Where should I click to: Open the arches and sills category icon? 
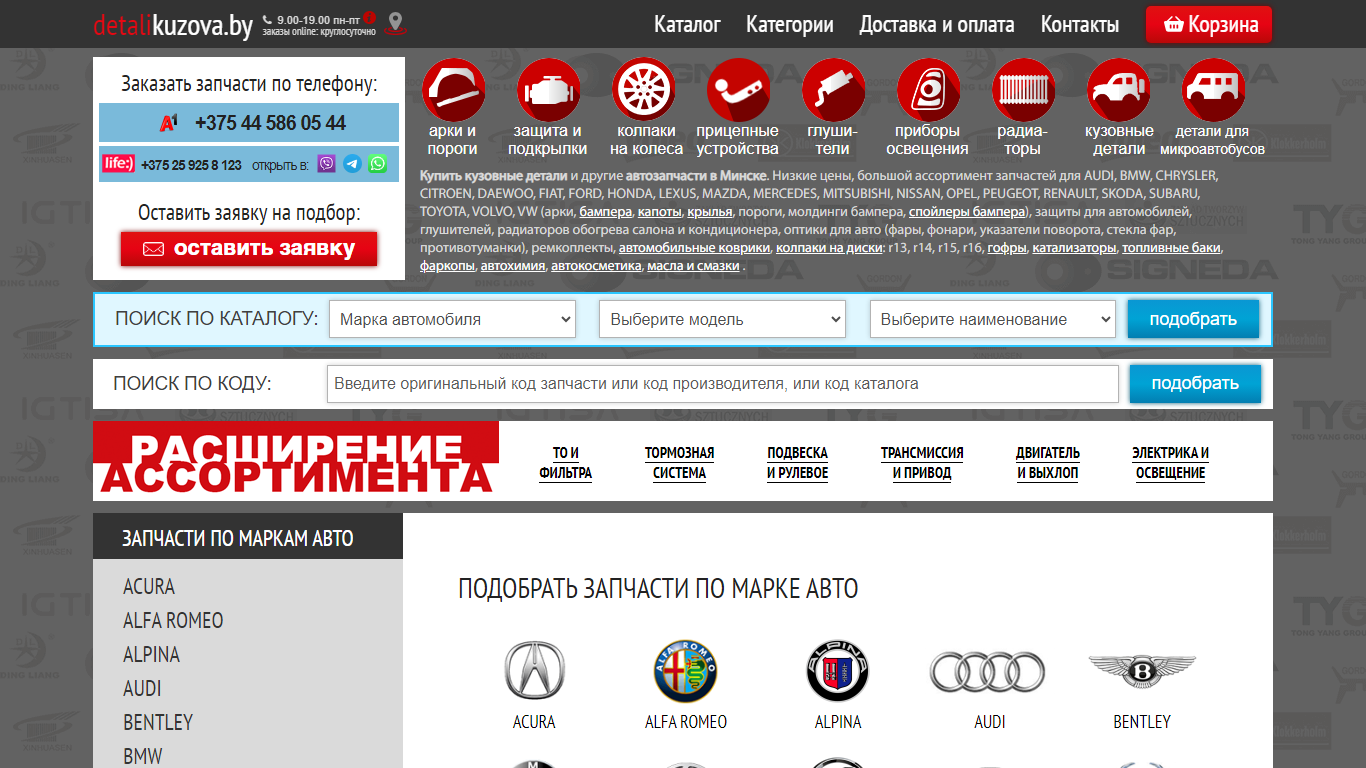[453, 89]
